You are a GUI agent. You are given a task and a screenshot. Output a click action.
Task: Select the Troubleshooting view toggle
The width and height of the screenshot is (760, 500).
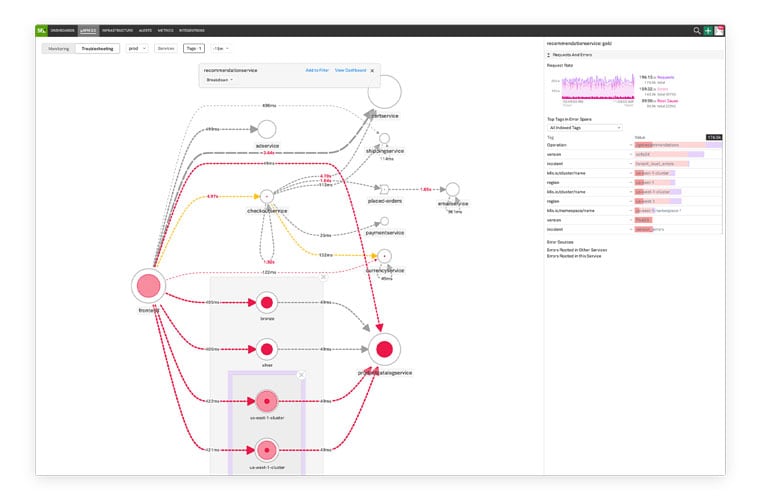coord(97,48)
